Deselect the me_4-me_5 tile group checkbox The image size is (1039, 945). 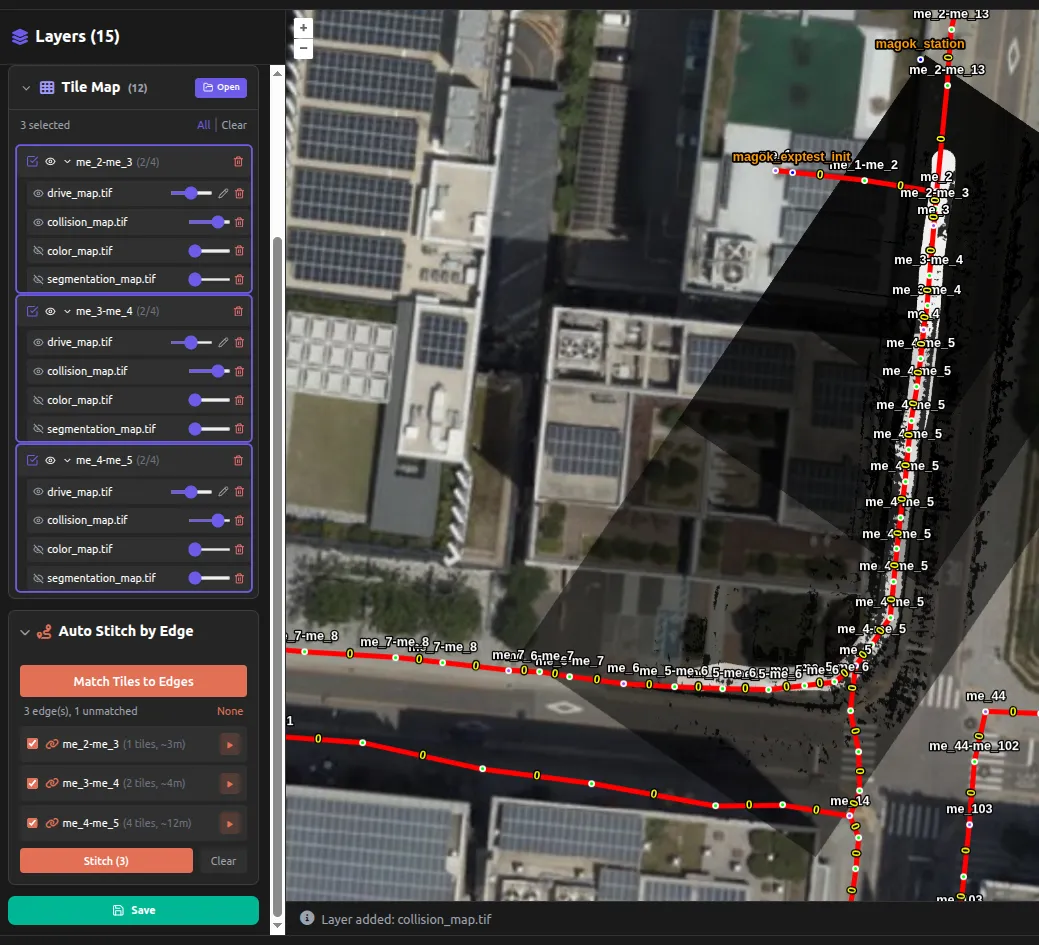(32, 460)
